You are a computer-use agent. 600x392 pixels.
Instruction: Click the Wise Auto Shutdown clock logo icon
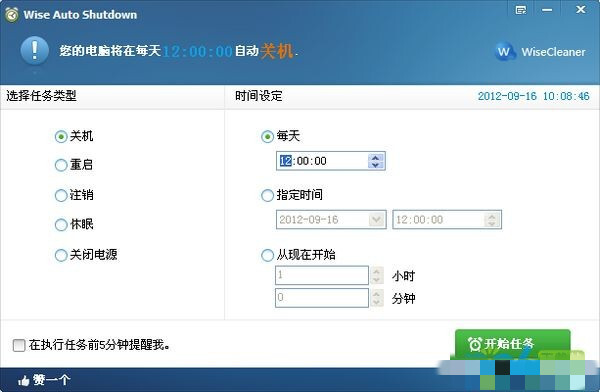[x=12, y=14]
